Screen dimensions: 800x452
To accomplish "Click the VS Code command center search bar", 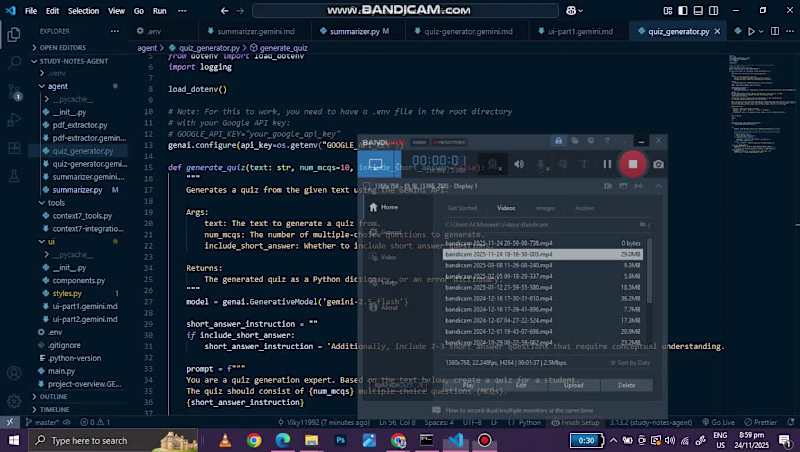I will point(405,10).
